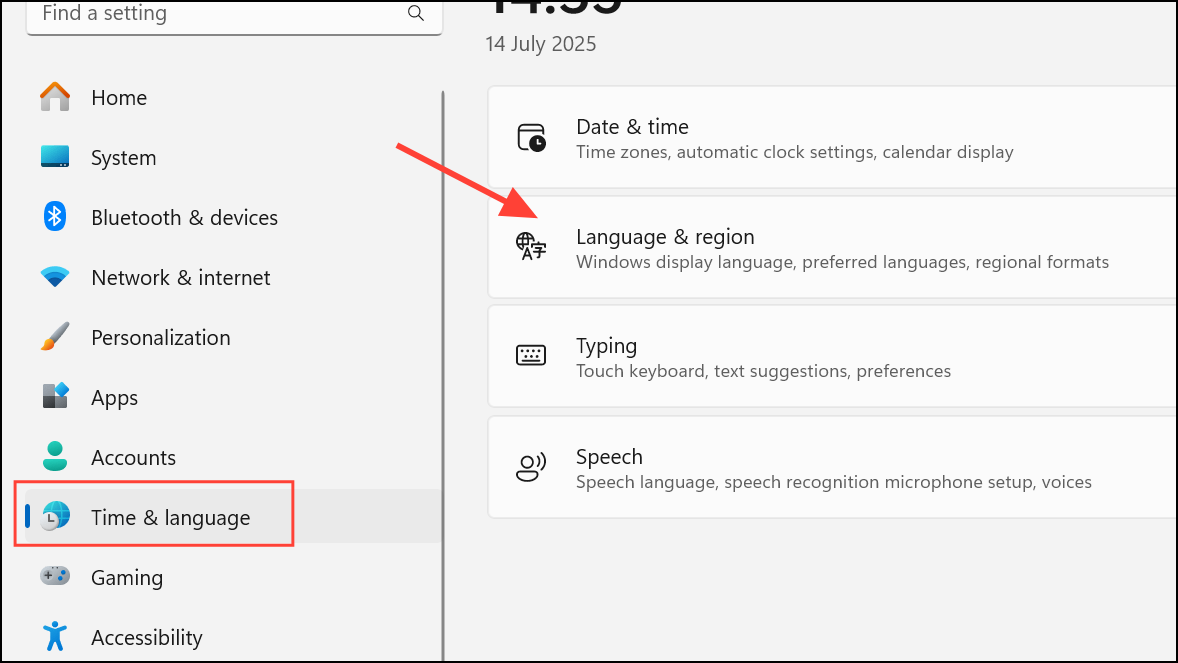Click the Speech talking head icon
1178x663 pixels.
coord(531,467)
